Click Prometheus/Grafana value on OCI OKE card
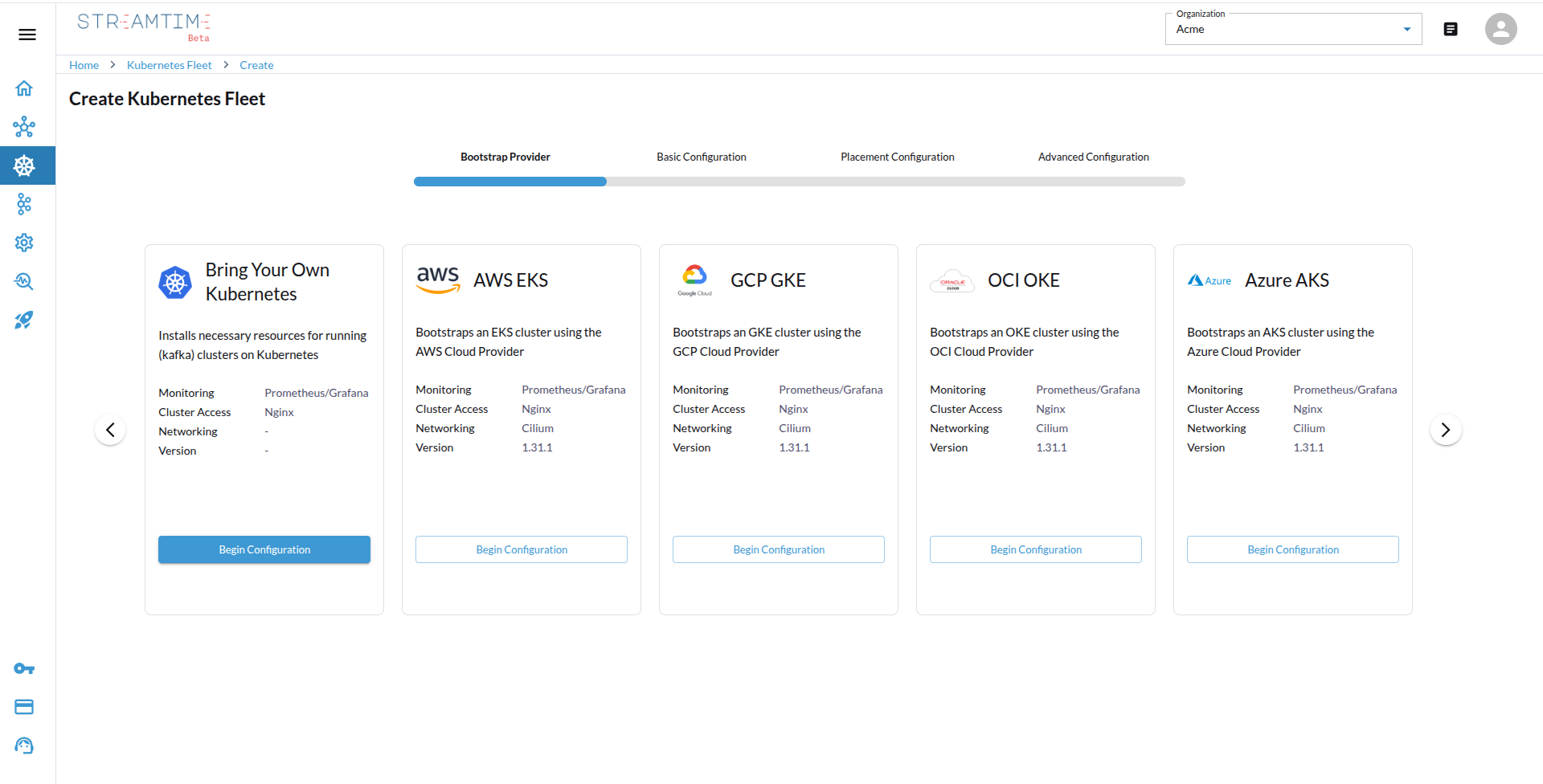The image size is (1543, 784). (x=1088, y=390)
